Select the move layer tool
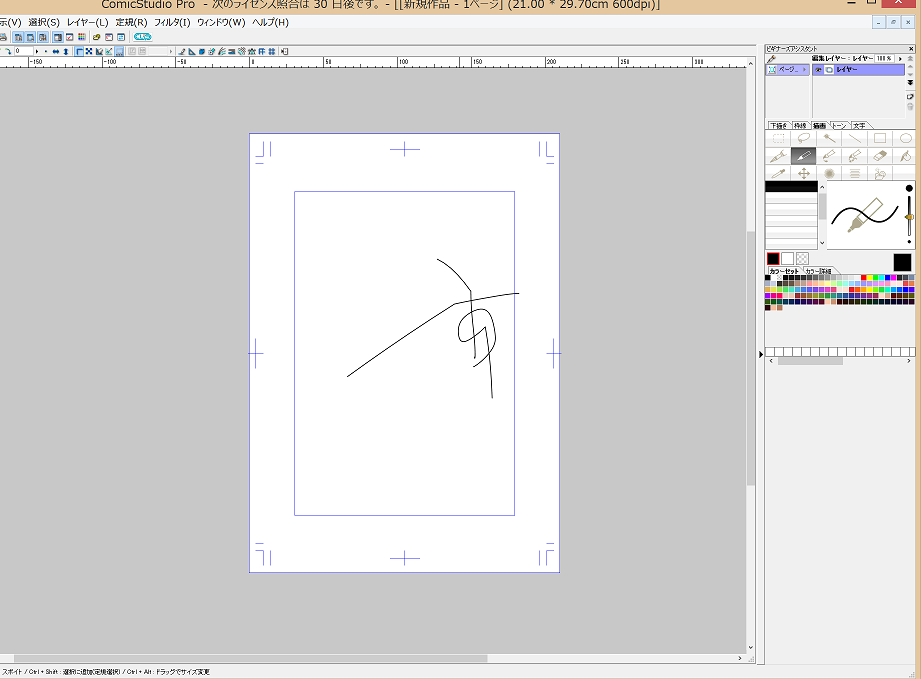This screenshot has width=921, height=679. pyautogui.click(x=803, y=173)
